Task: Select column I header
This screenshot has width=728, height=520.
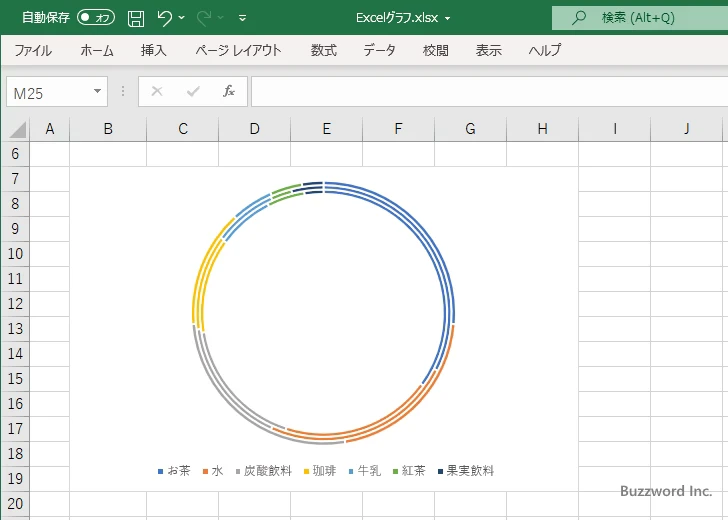Action: click(x=615, y=129)
